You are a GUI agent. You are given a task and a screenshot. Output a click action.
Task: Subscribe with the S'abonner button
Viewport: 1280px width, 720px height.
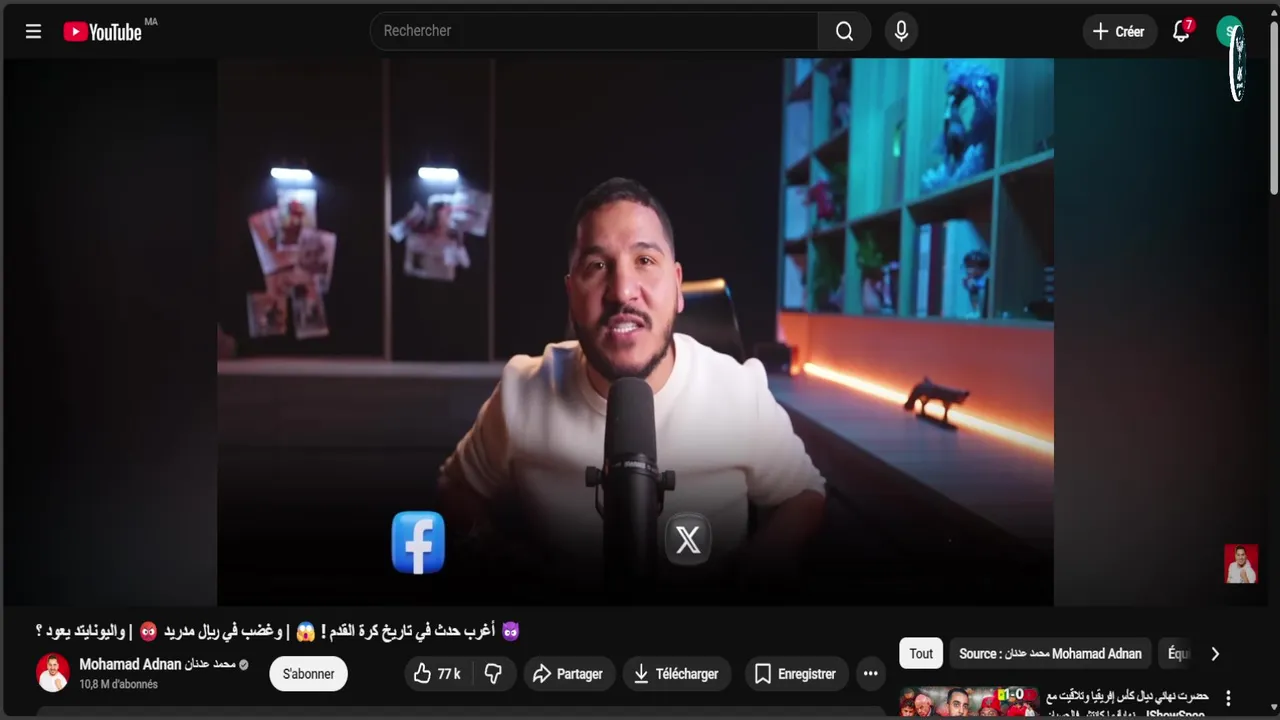coord(308,674)
